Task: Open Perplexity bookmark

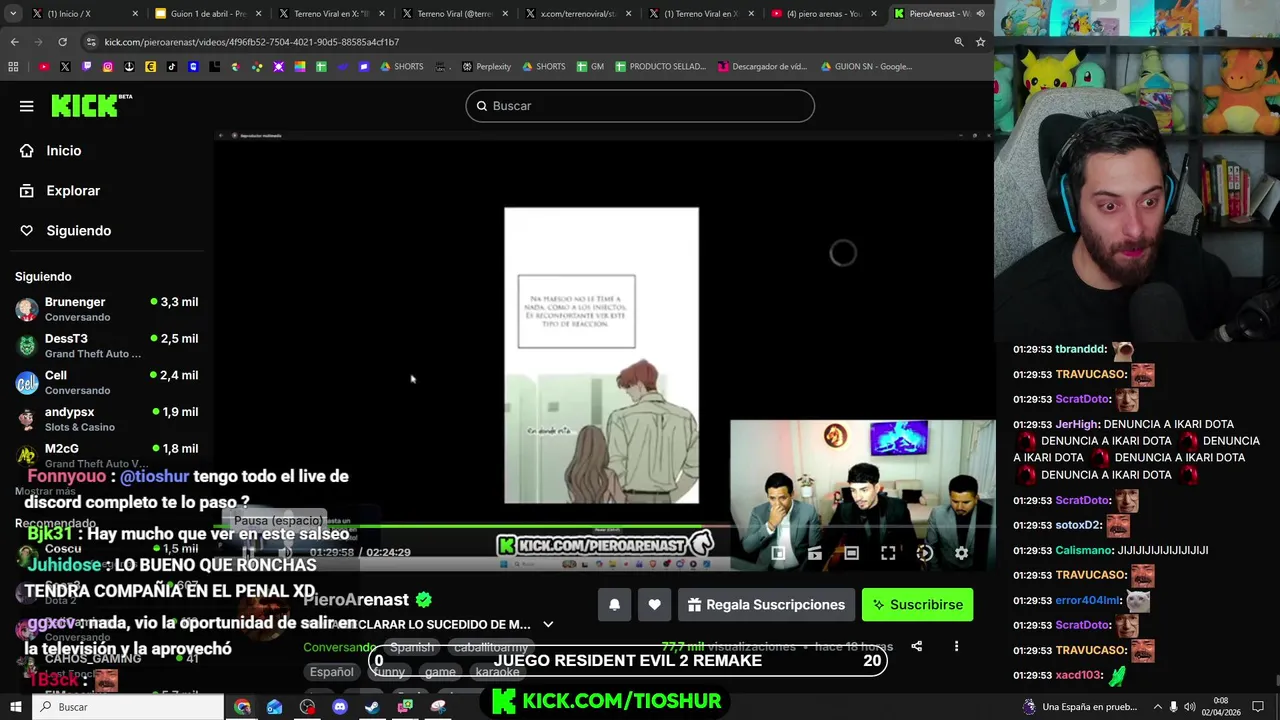Action: coord(486,67)
